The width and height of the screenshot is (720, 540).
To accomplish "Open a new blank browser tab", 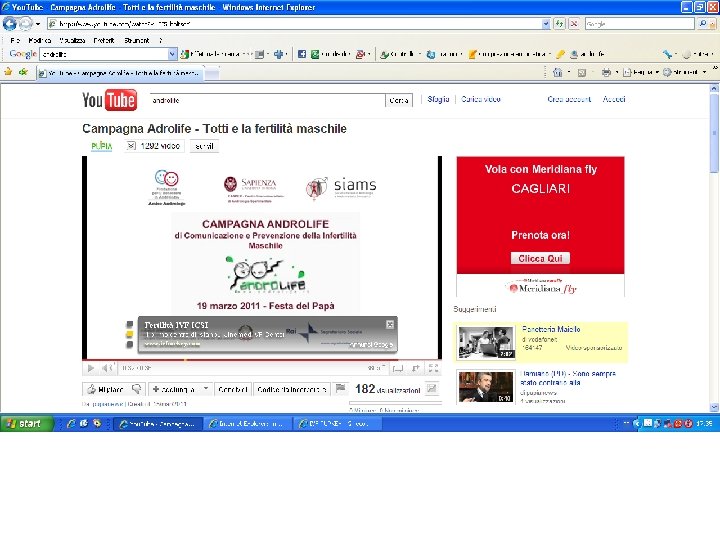I will [x=211, y=73].
